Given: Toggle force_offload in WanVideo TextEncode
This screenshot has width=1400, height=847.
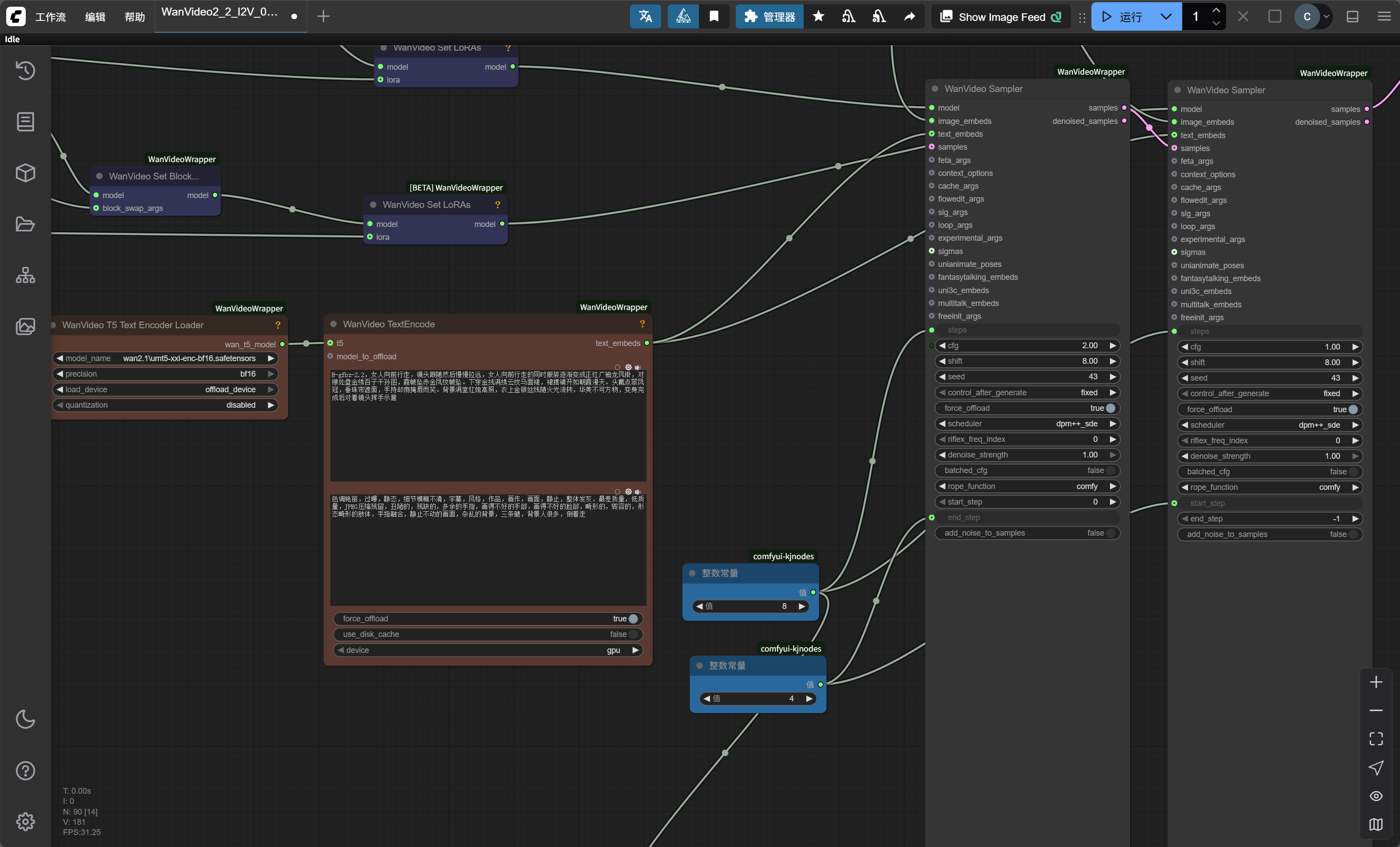Looking at the screenshot, I should point(632,618).
